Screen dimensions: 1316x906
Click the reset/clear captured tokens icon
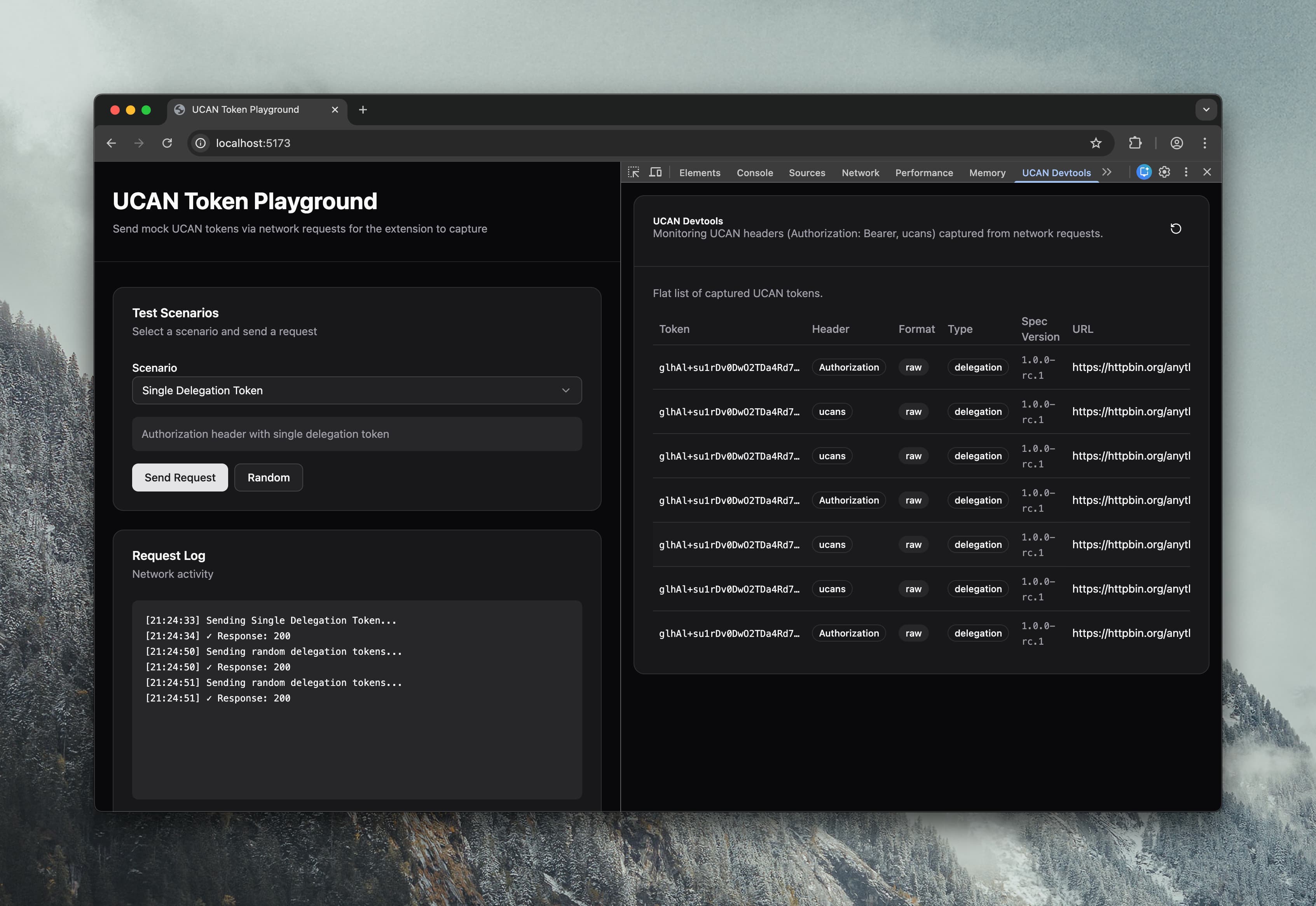click(x=1176, y=229)
